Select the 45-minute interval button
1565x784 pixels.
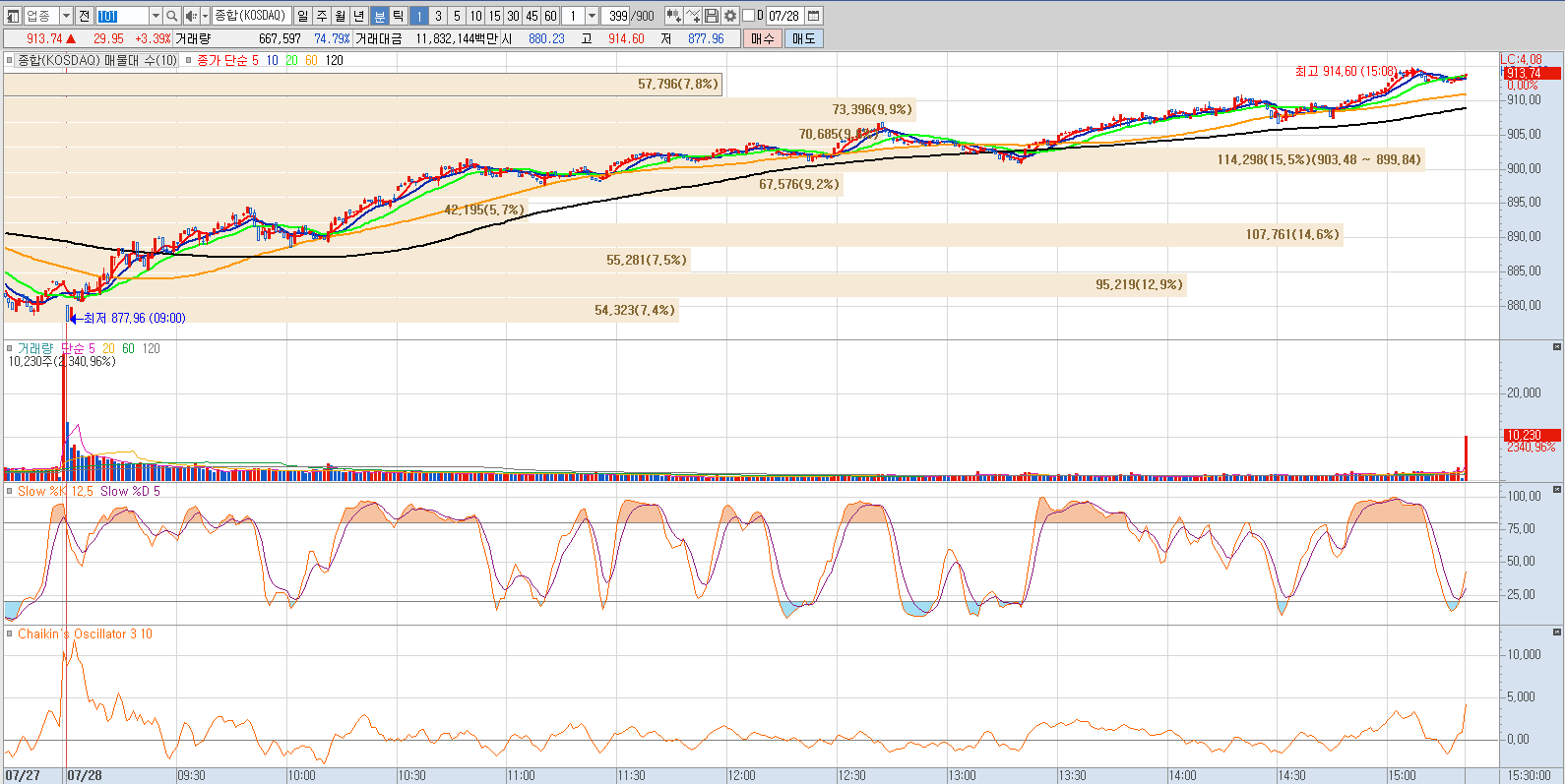pos(532,16)
